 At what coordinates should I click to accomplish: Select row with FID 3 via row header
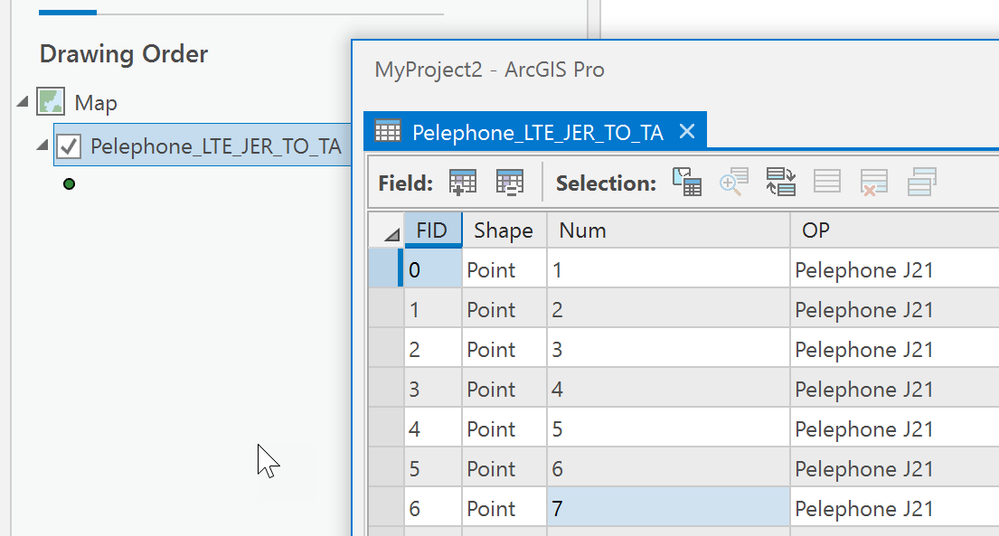click(x=385, y=389)
